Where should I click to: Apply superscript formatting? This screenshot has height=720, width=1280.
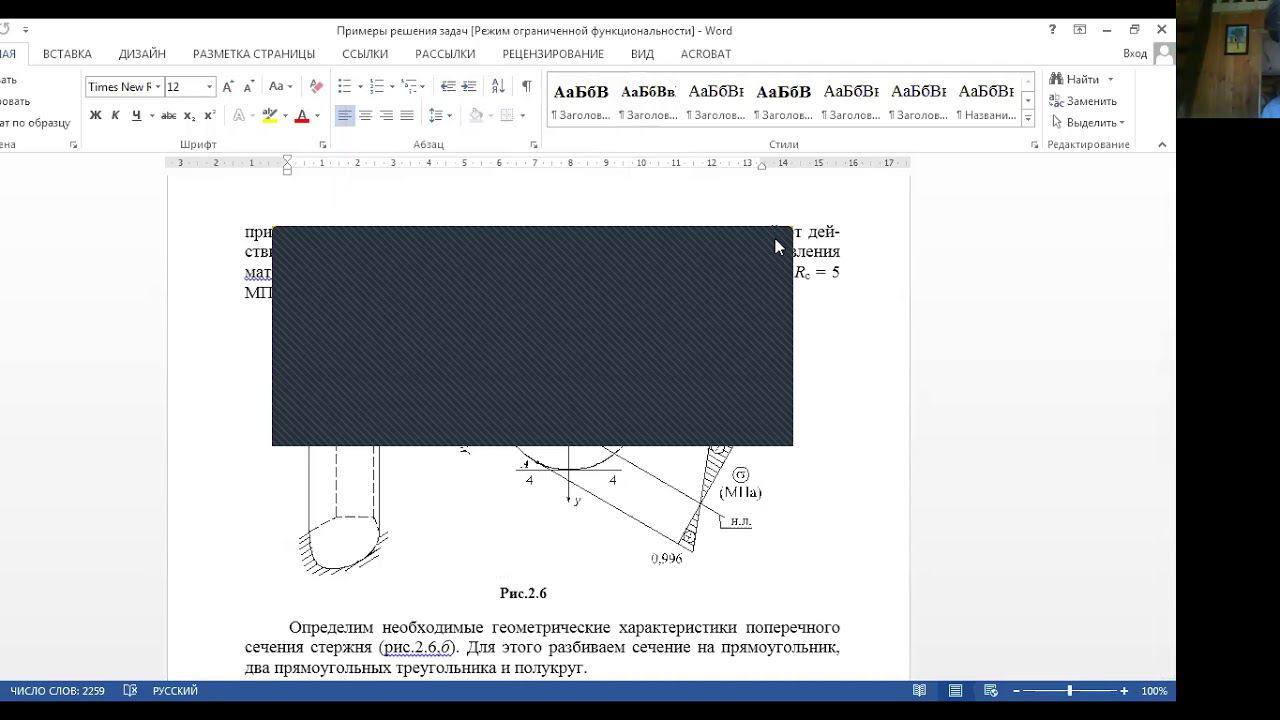209,116
